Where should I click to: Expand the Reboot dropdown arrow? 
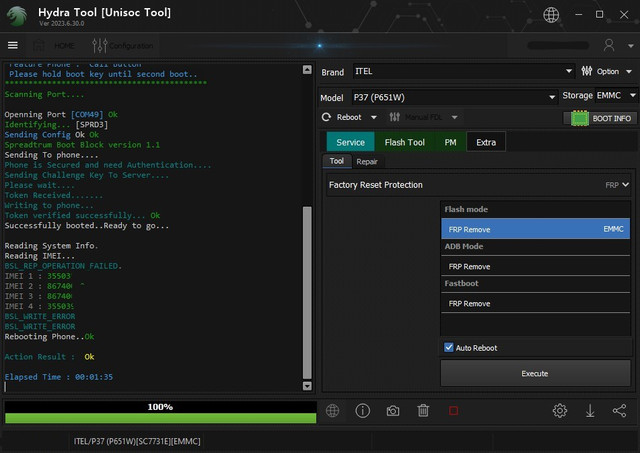point(373,118)
